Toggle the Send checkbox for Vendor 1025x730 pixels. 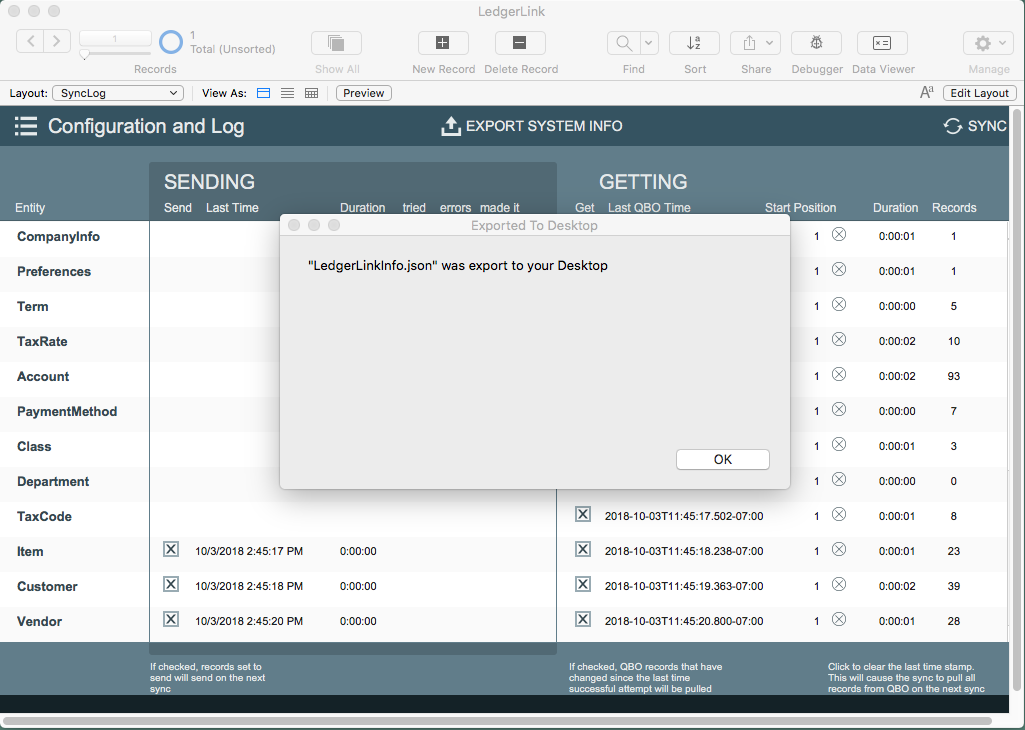click(171, 619)
